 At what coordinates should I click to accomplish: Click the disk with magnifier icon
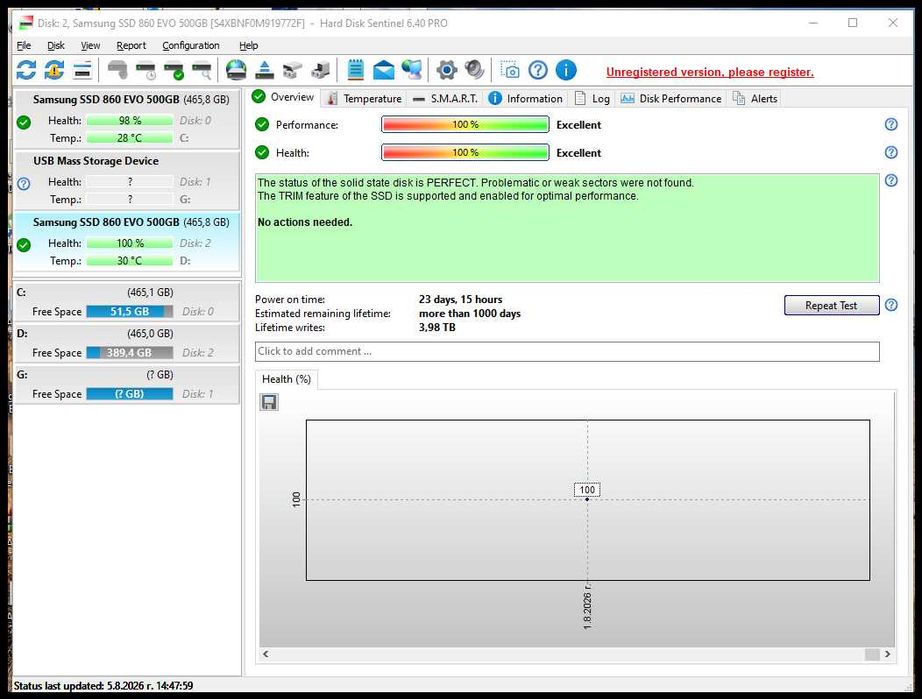(x=202, y=71)
